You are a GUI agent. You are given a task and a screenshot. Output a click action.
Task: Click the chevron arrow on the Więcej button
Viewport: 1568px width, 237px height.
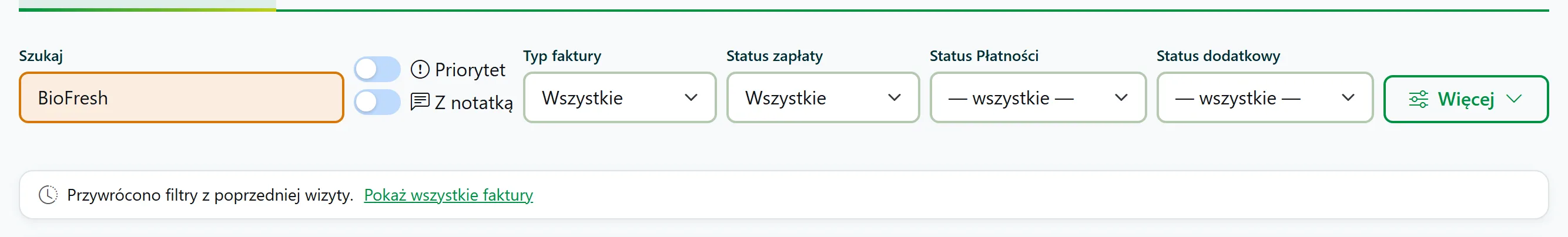[1514, 99]
